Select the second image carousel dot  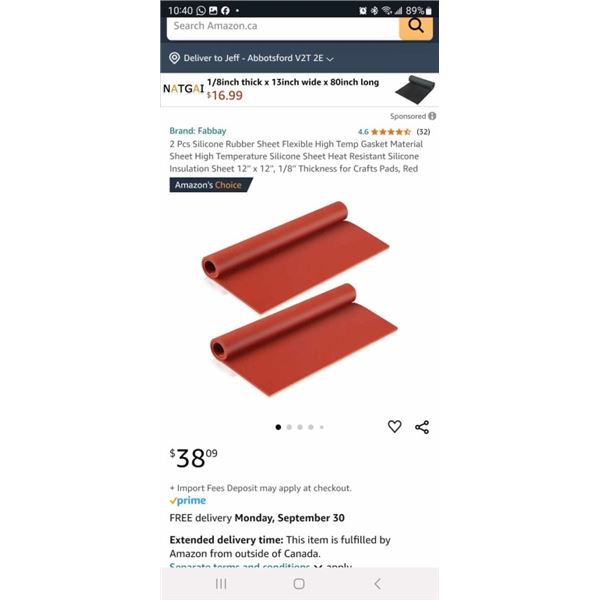289,427
